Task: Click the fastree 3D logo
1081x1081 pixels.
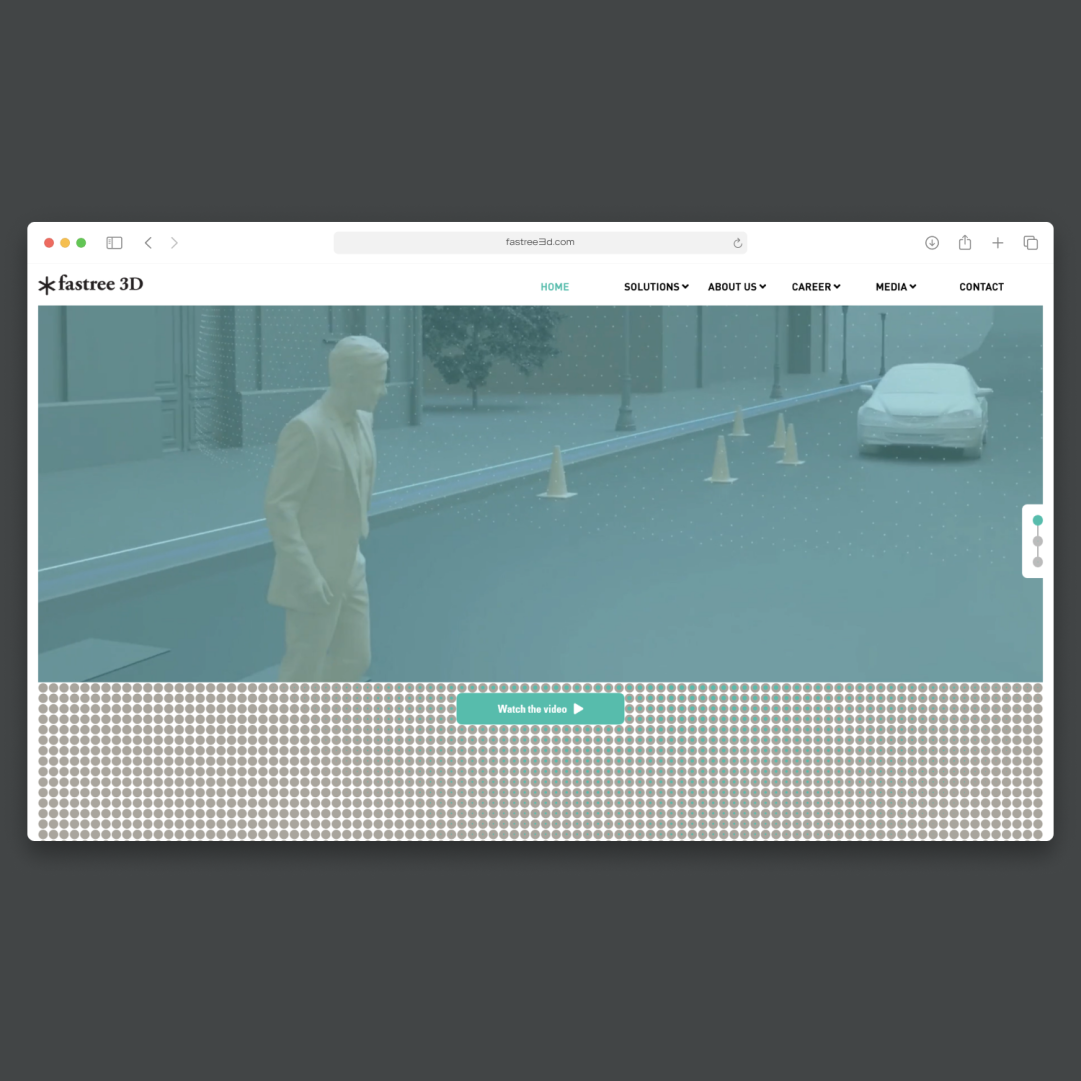Action: (x=91, y=285)
